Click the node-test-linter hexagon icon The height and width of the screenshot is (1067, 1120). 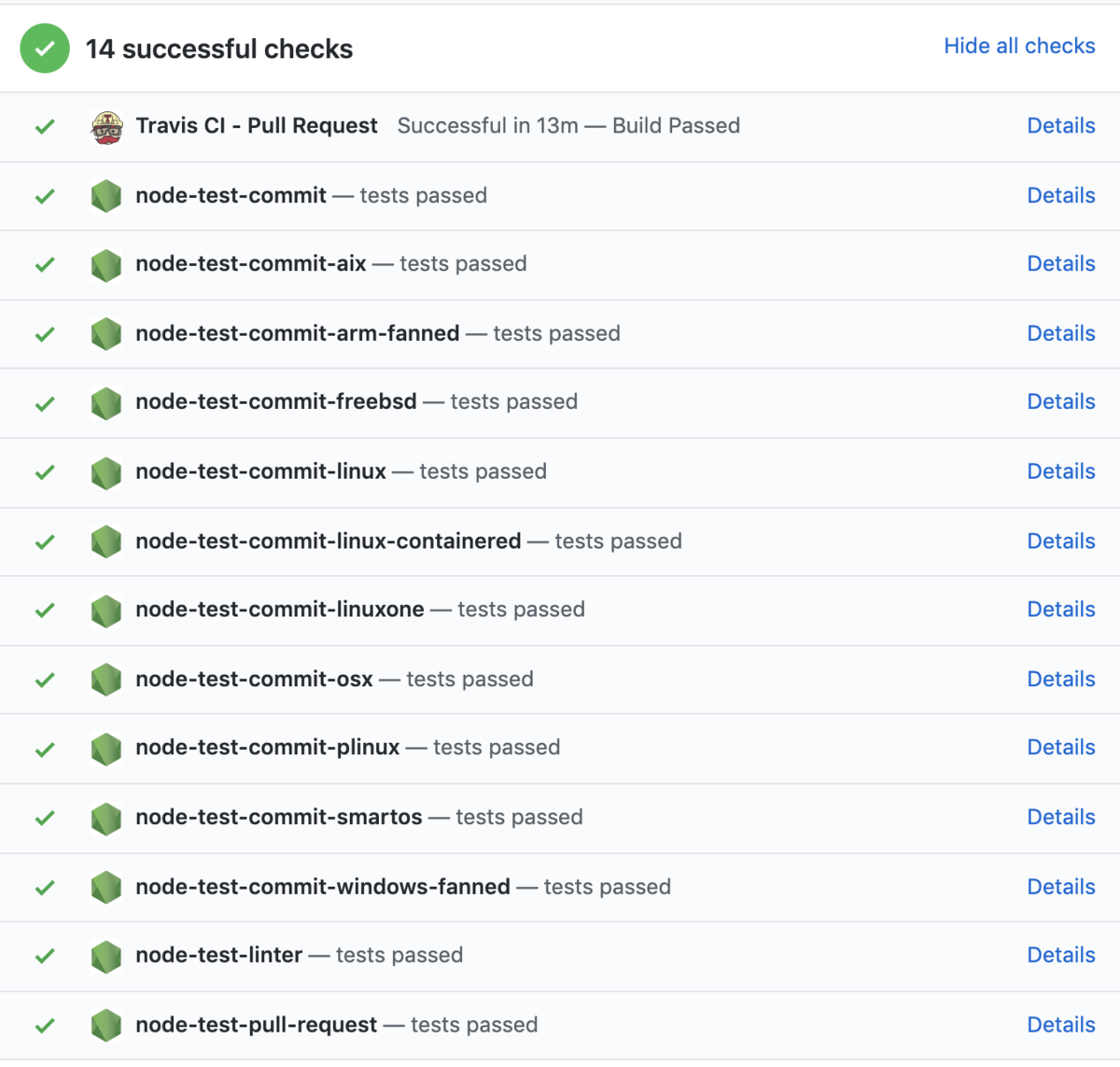tap(106, 956)
